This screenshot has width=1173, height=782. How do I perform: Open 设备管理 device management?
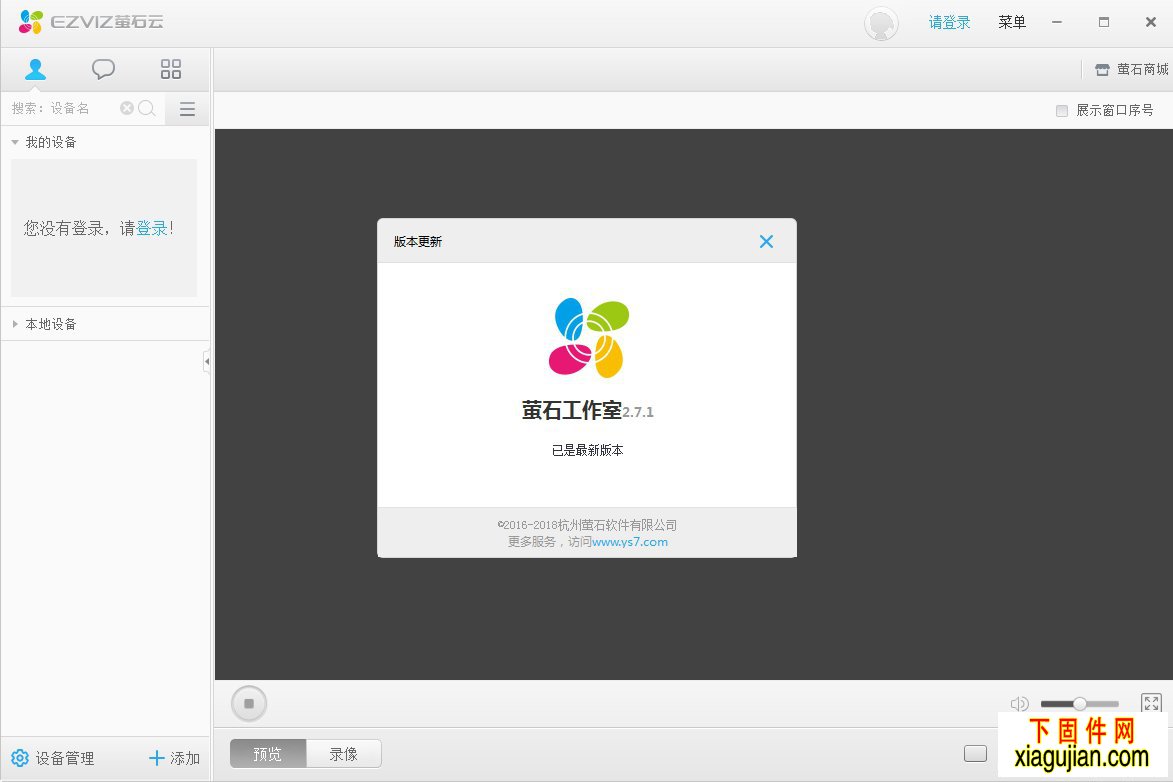[52, 758]
